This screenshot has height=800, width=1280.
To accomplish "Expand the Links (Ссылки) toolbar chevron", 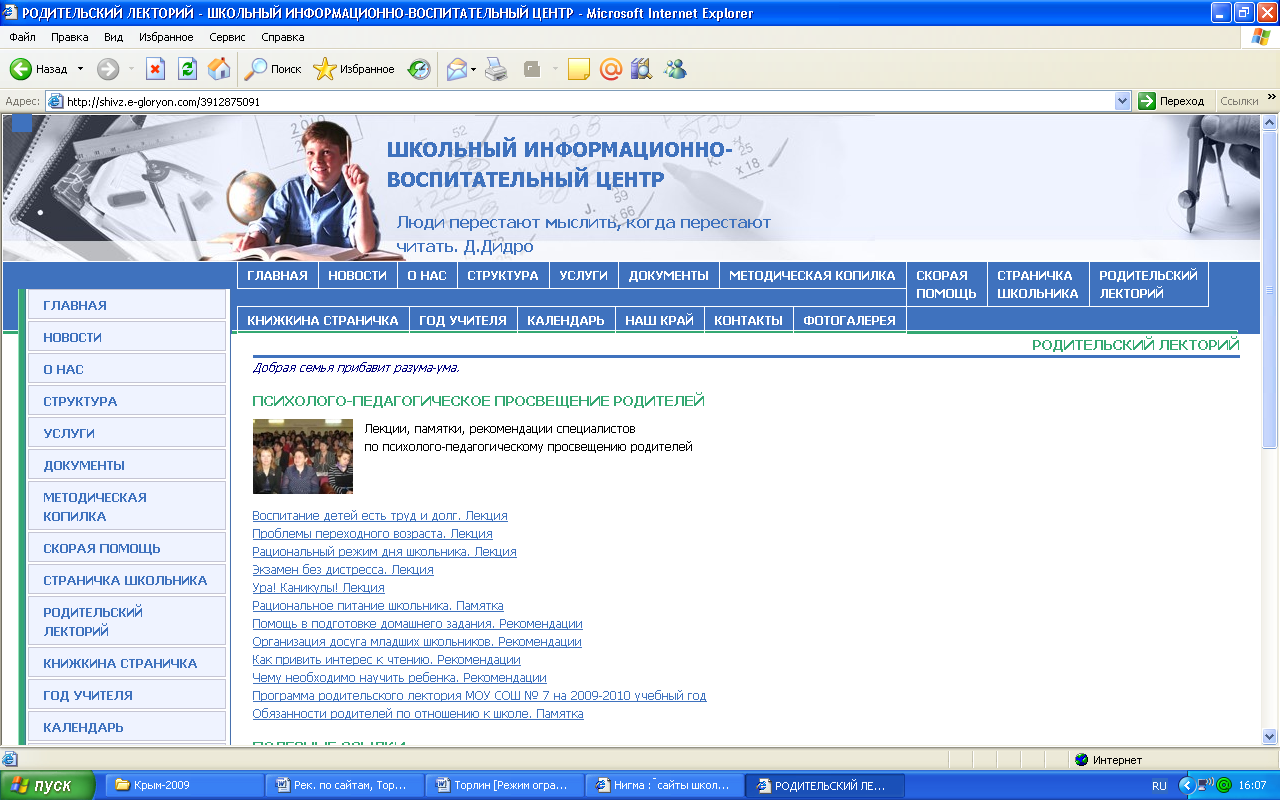I will coord(1271,98).
